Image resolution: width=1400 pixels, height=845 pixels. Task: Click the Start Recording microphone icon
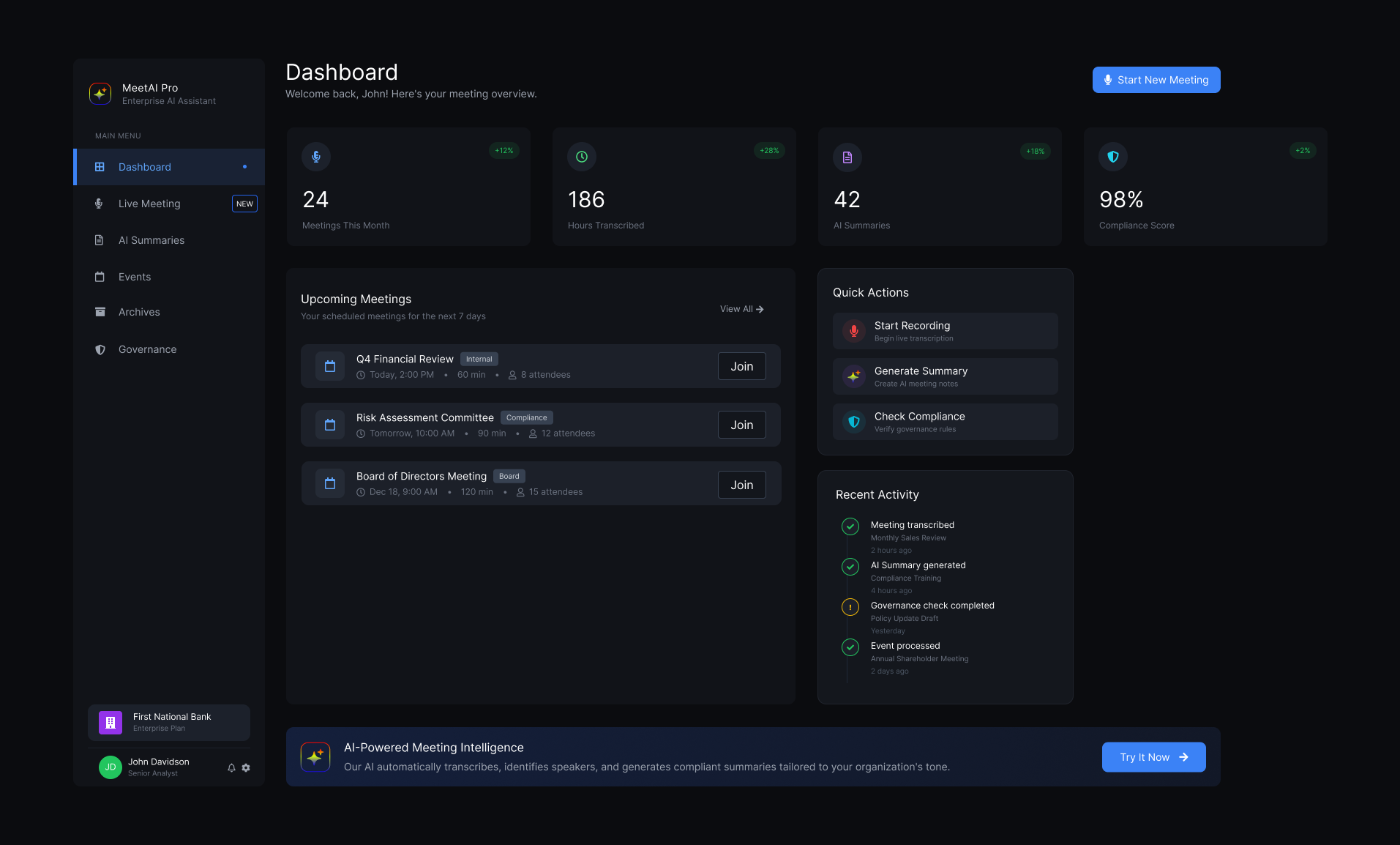point(853,330)
